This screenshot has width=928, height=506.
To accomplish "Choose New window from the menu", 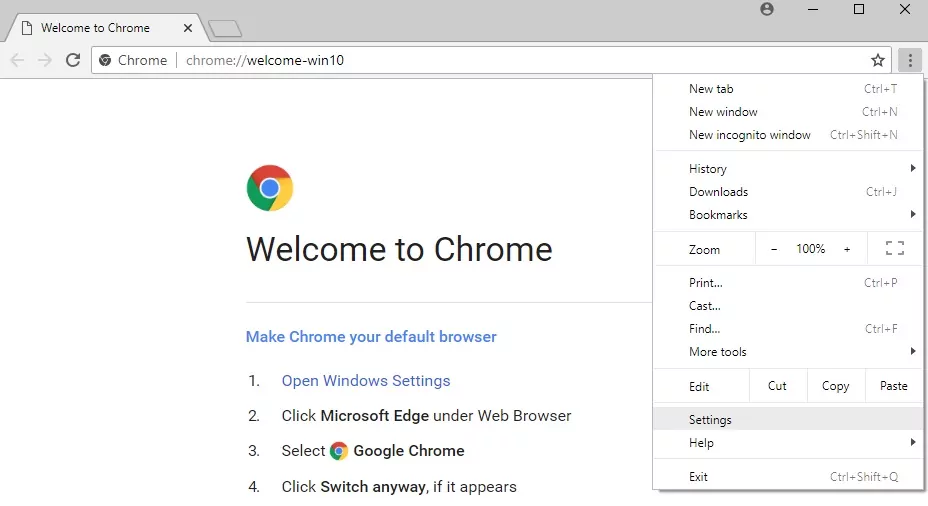I will pos(788,112).
